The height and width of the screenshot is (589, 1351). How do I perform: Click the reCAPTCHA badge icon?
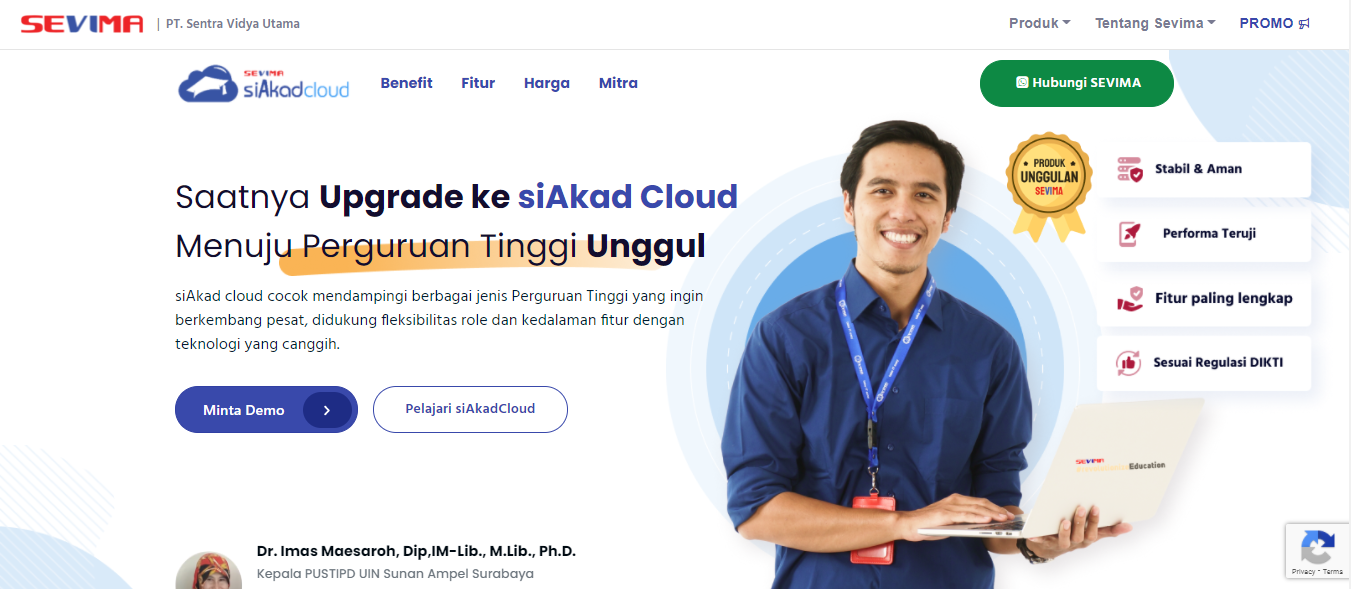click(1317, 548)
